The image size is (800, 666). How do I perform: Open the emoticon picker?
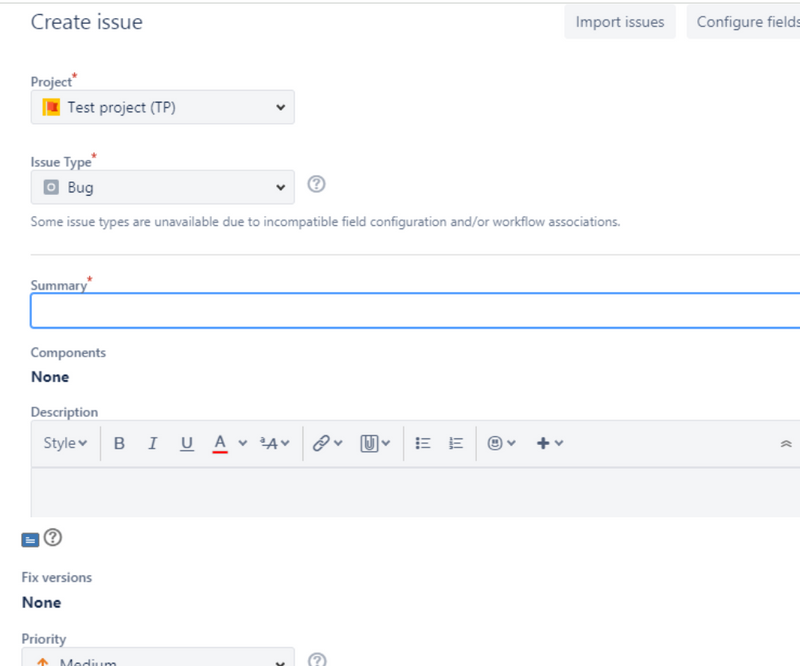click(501, 443)
